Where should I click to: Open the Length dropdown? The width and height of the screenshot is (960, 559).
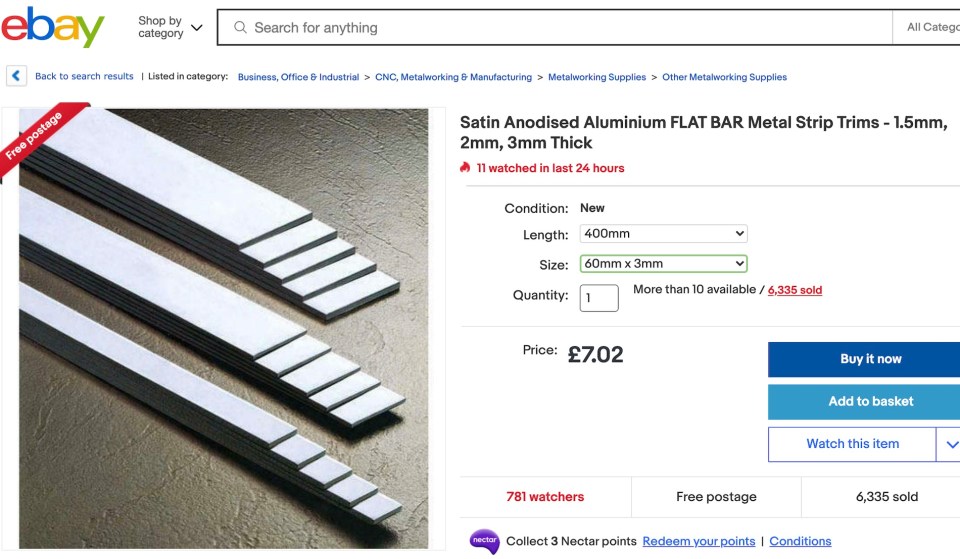coord(663,234)
